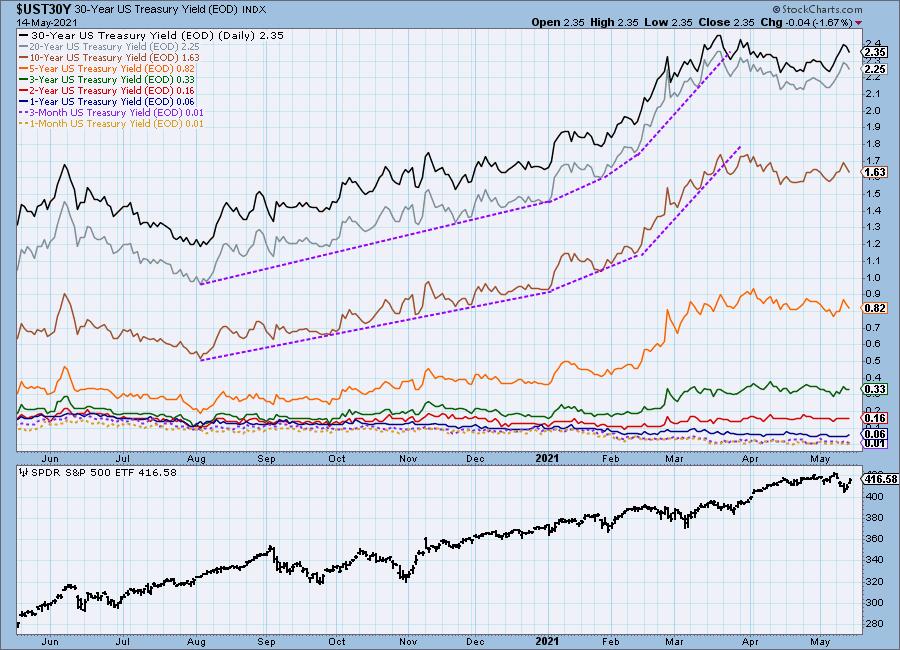Select the 20-Year US Treasury Yield legend entry
Image resolution: width=900 pixels, height=650 pixels.
pos(109,47)
